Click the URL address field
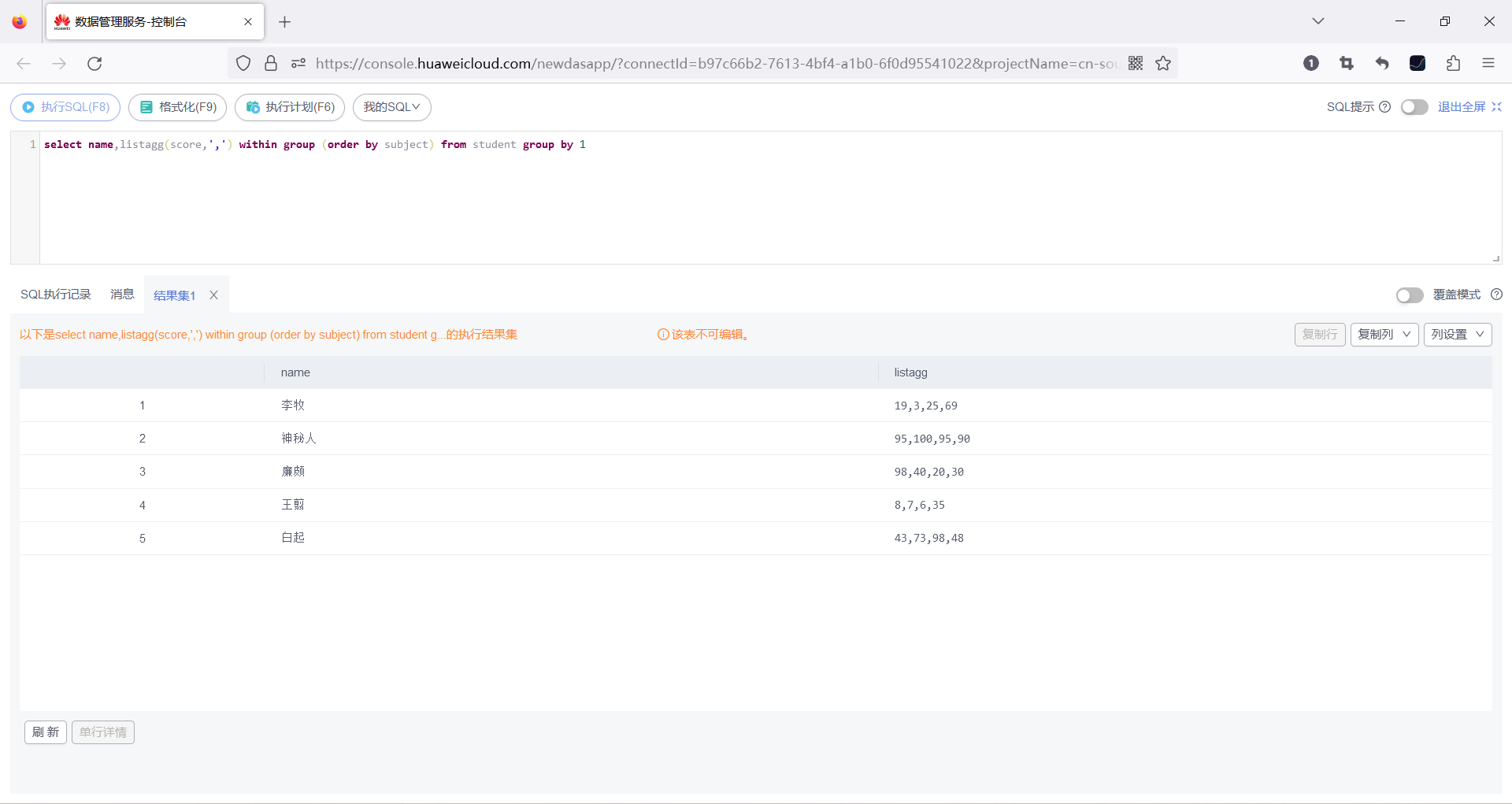 [717, 64]
